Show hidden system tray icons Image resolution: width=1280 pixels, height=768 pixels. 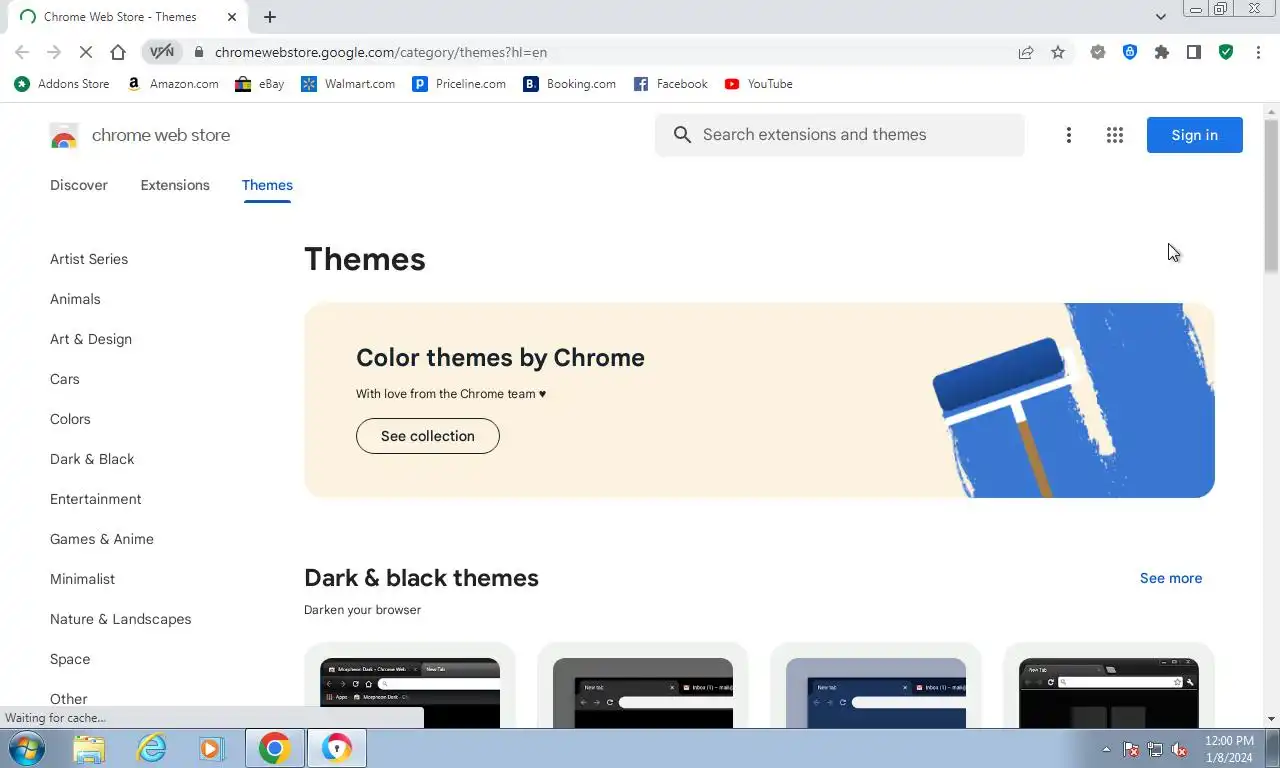coord(1106,749)
